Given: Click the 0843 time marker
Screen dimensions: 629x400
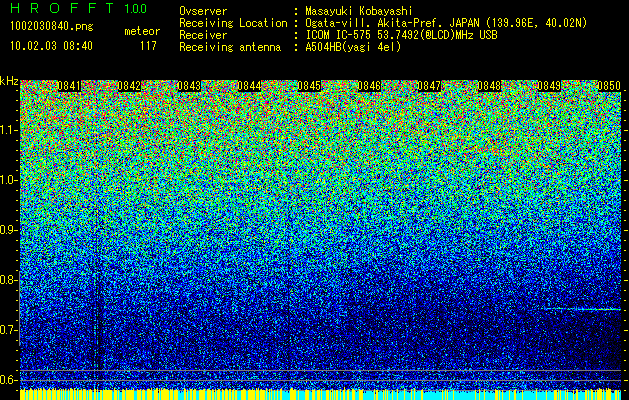Looking at the screenshot, I should 189,86.
